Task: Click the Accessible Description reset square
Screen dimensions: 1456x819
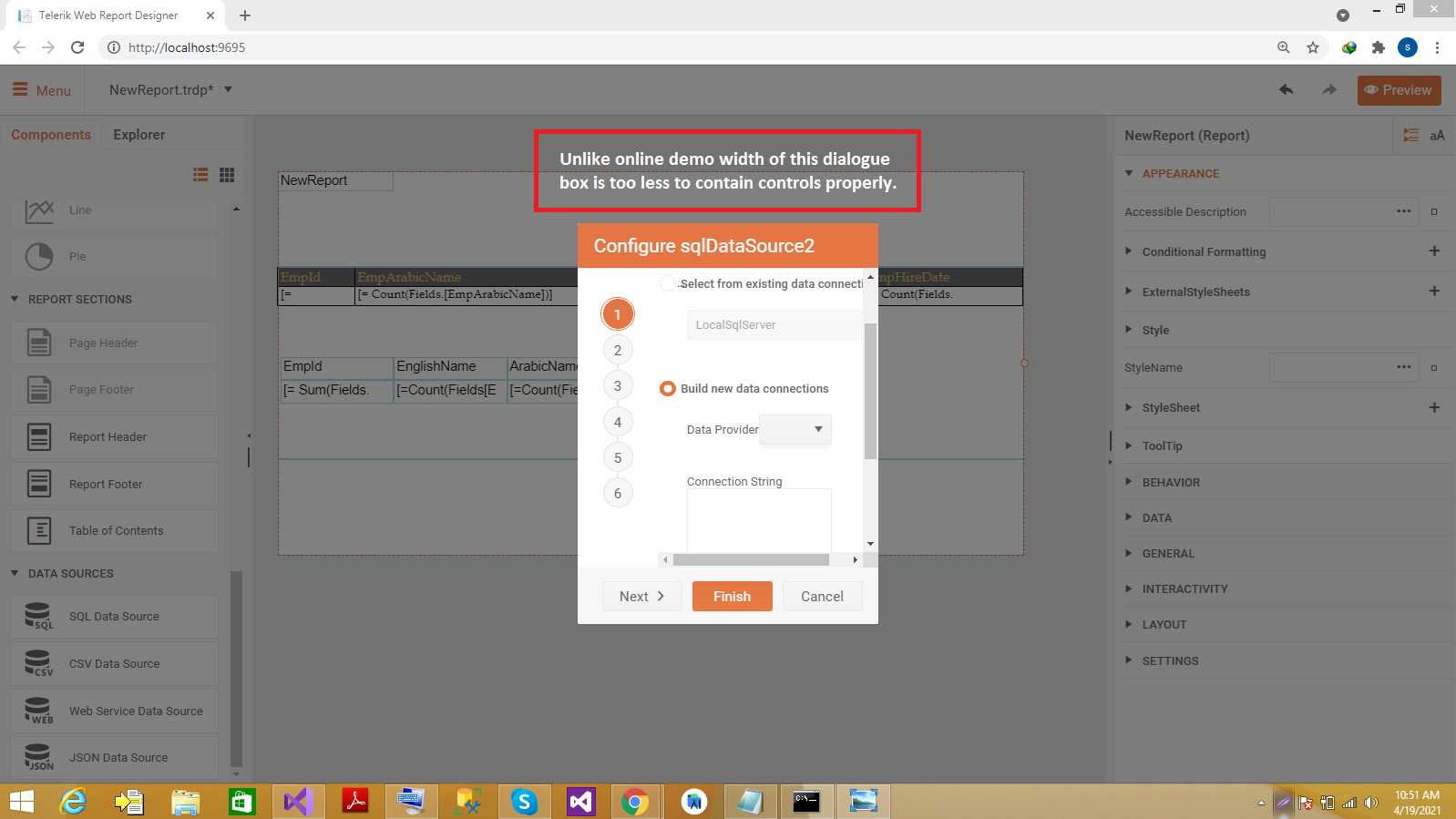Action: coord(1434,212)
